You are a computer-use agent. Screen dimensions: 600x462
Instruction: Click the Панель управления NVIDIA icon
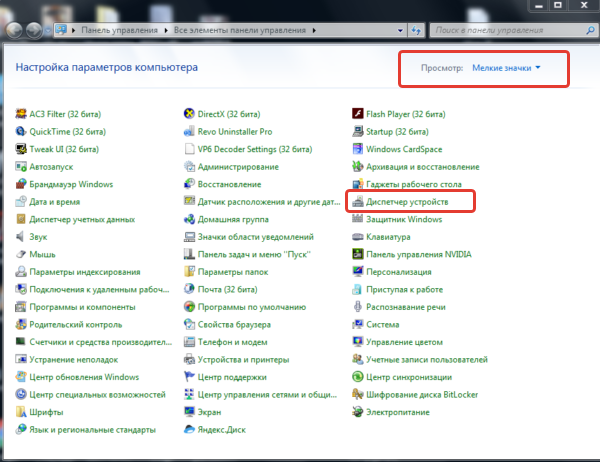click(358, 254)
